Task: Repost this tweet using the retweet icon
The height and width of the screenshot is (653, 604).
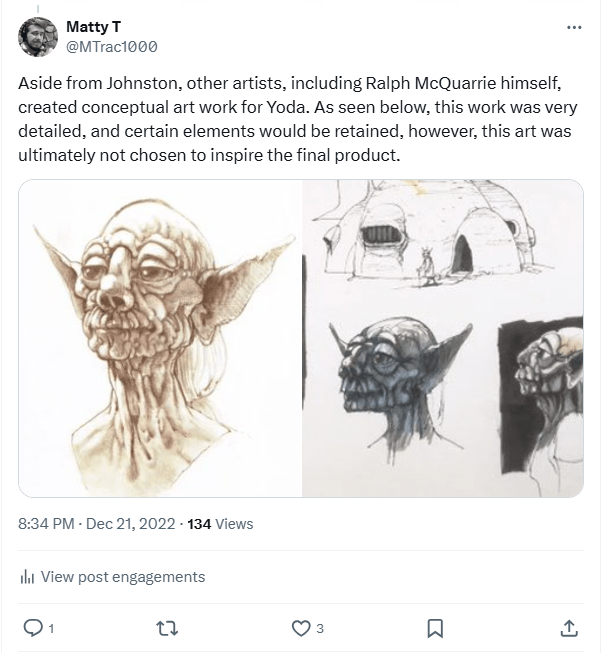Action: point(167,628)
